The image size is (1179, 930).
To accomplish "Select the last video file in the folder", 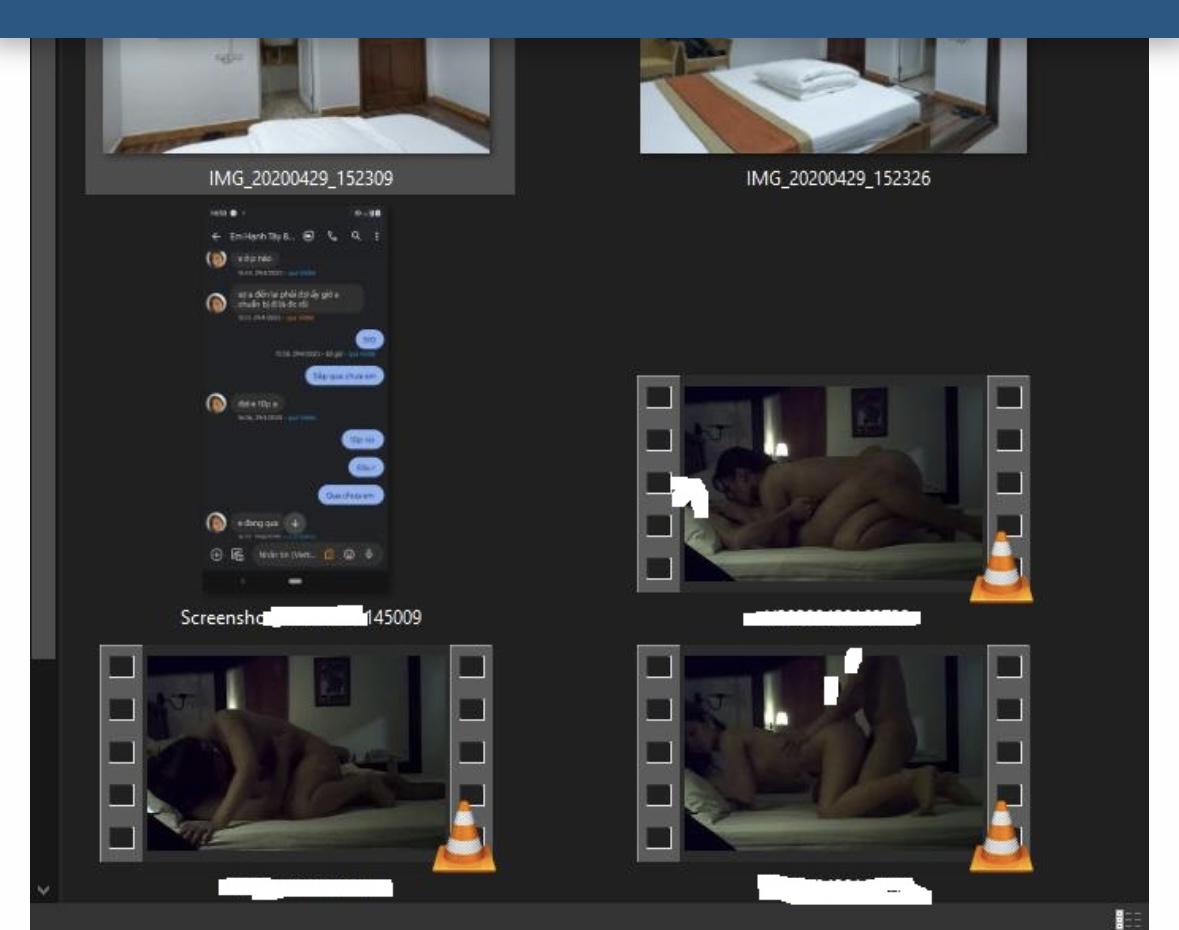I will coord(833,752).
